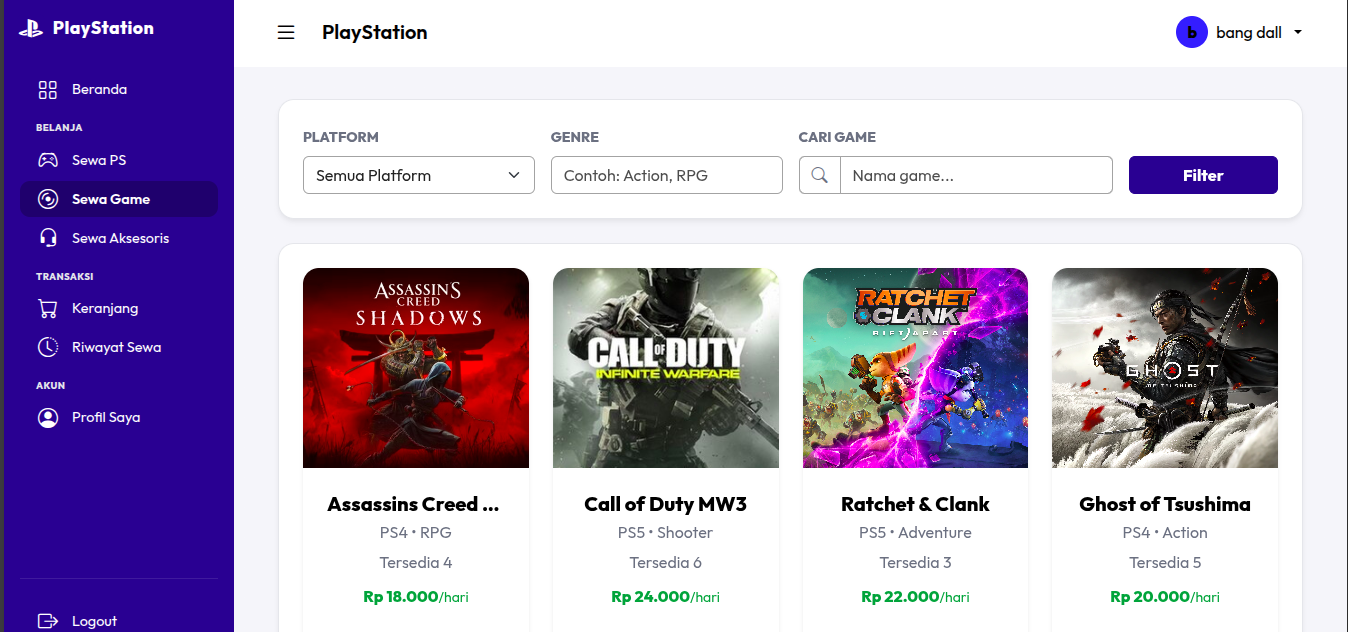Screen dimensions: 1348x632
Task: Click the Call of Duty MW3 title
Action: click(x=666, y=504)
